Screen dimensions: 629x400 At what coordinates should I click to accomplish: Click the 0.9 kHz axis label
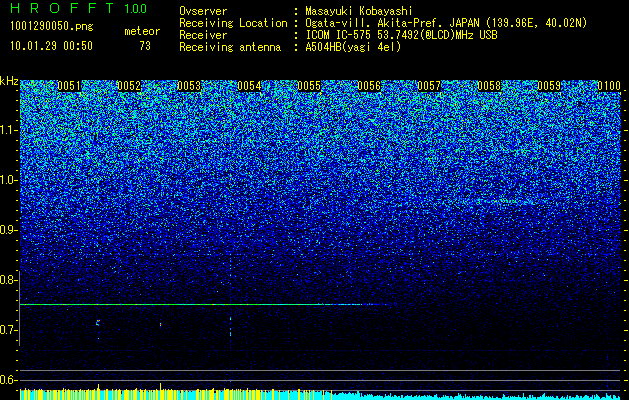[x=9, y=230]
